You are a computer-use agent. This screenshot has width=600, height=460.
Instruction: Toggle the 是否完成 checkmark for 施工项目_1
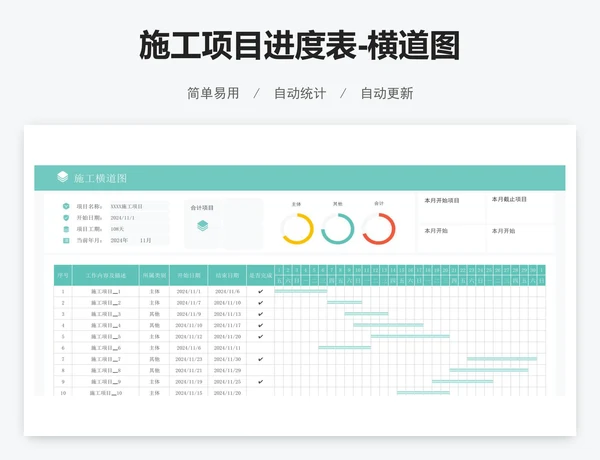[261, 292]
